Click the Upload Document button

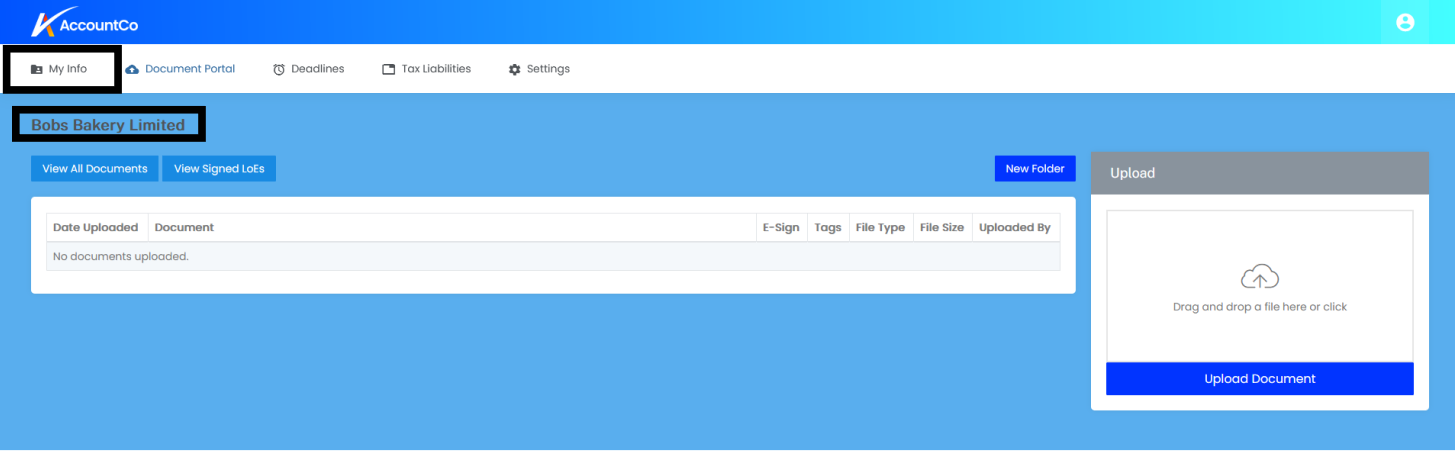tap(1260, 379)
